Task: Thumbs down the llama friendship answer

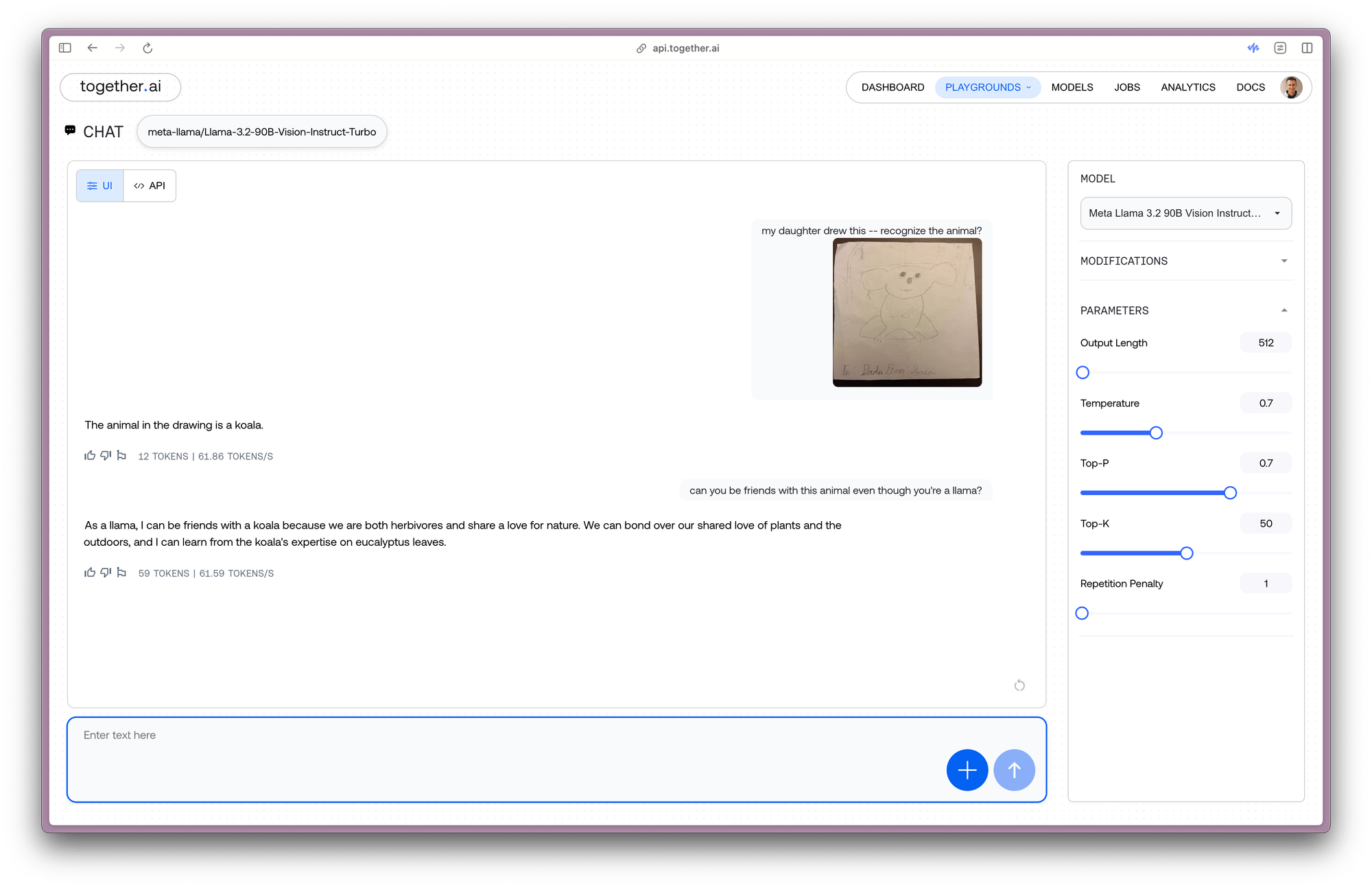Action: pos(106,573)
